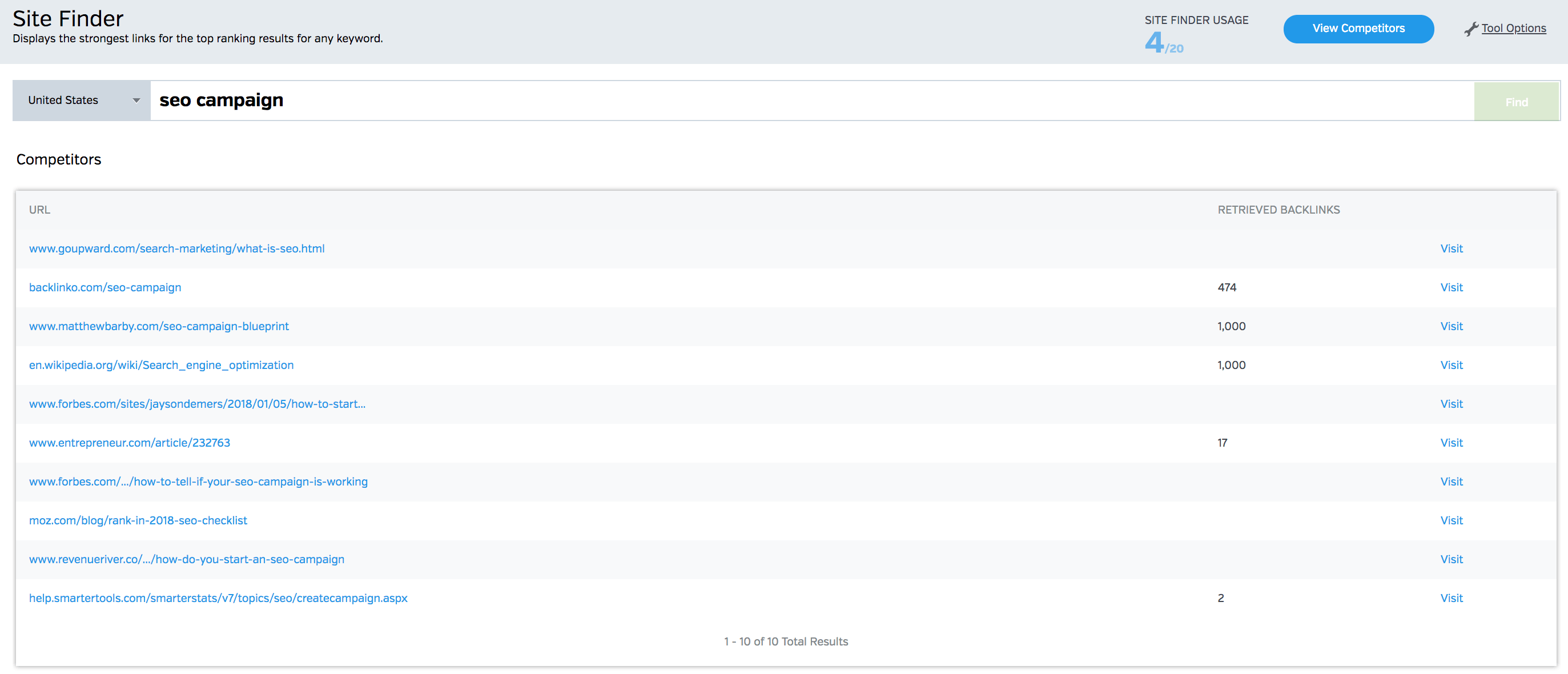The image size is (1568, 674).
Task: Open the moz.com rank-in-2018 checklist link
Action: pos(138,520)
